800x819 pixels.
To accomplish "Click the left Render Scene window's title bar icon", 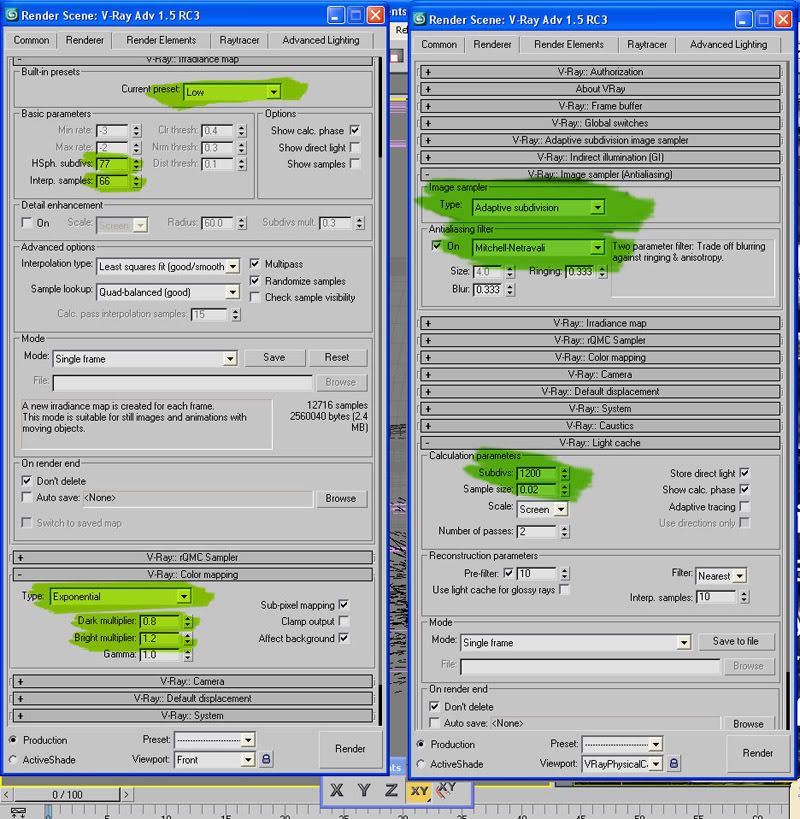I will [x=11, y=15].
